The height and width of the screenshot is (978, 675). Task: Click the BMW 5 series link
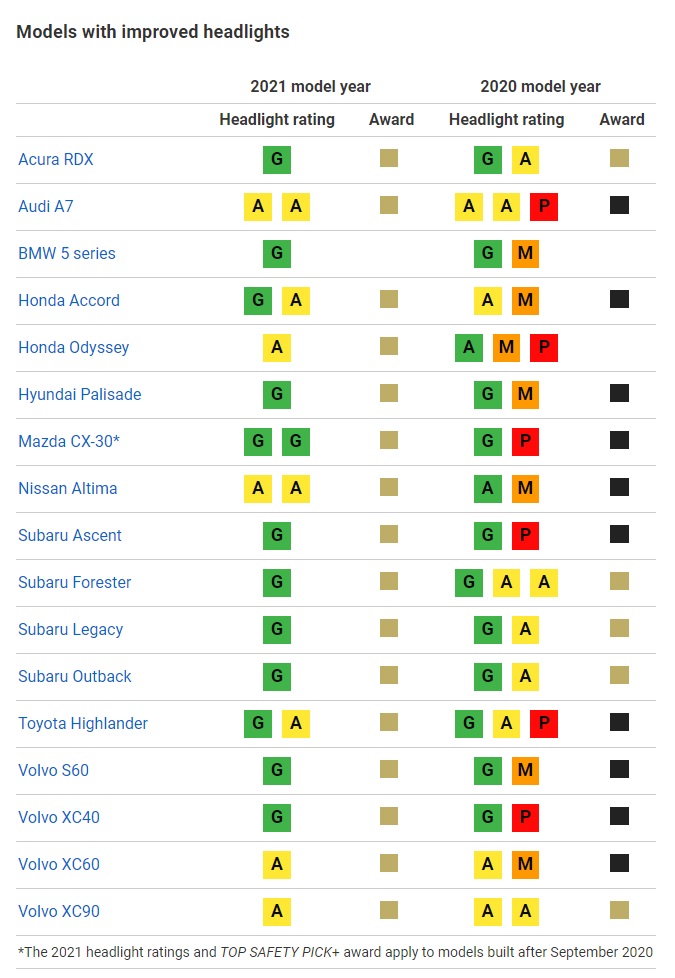tap(67, 253)
